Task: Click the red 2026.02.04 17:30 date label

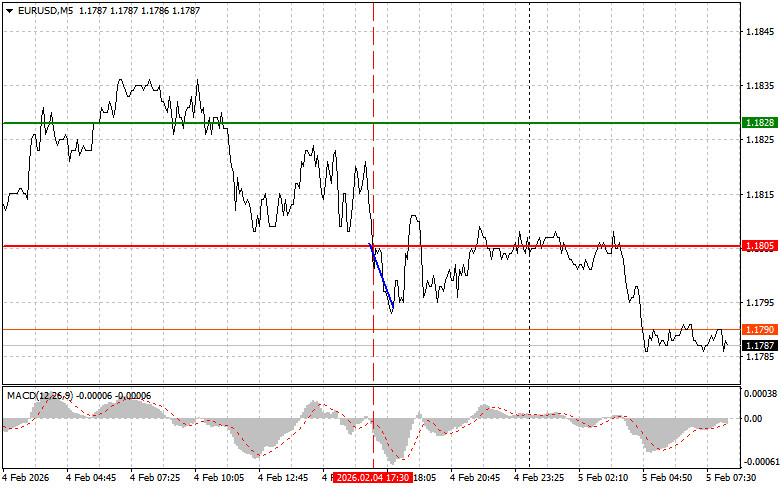Action: (x=373, y=478)
